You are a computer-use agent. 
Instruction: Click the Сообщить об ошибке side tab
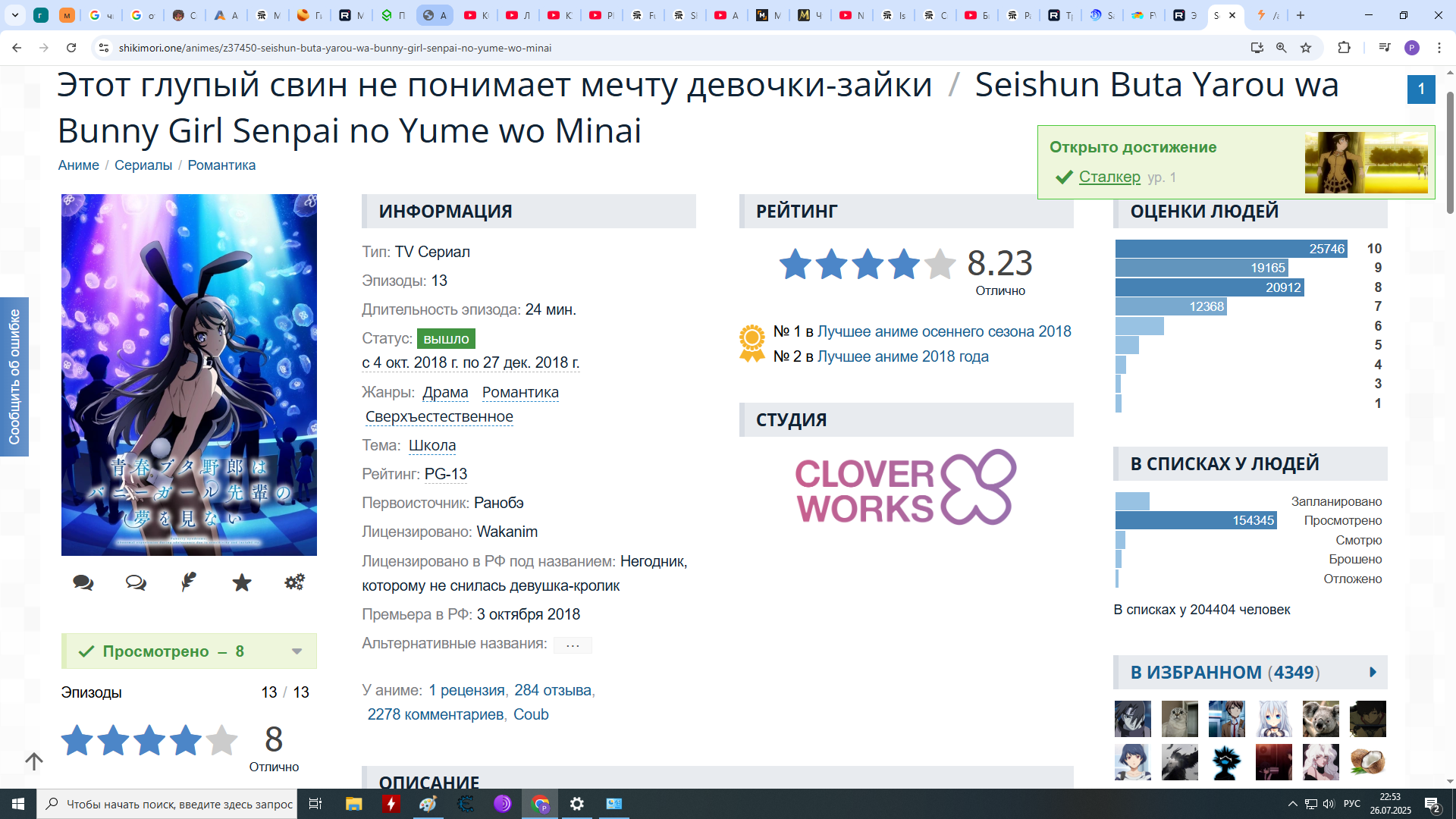[x=14, y=377]
